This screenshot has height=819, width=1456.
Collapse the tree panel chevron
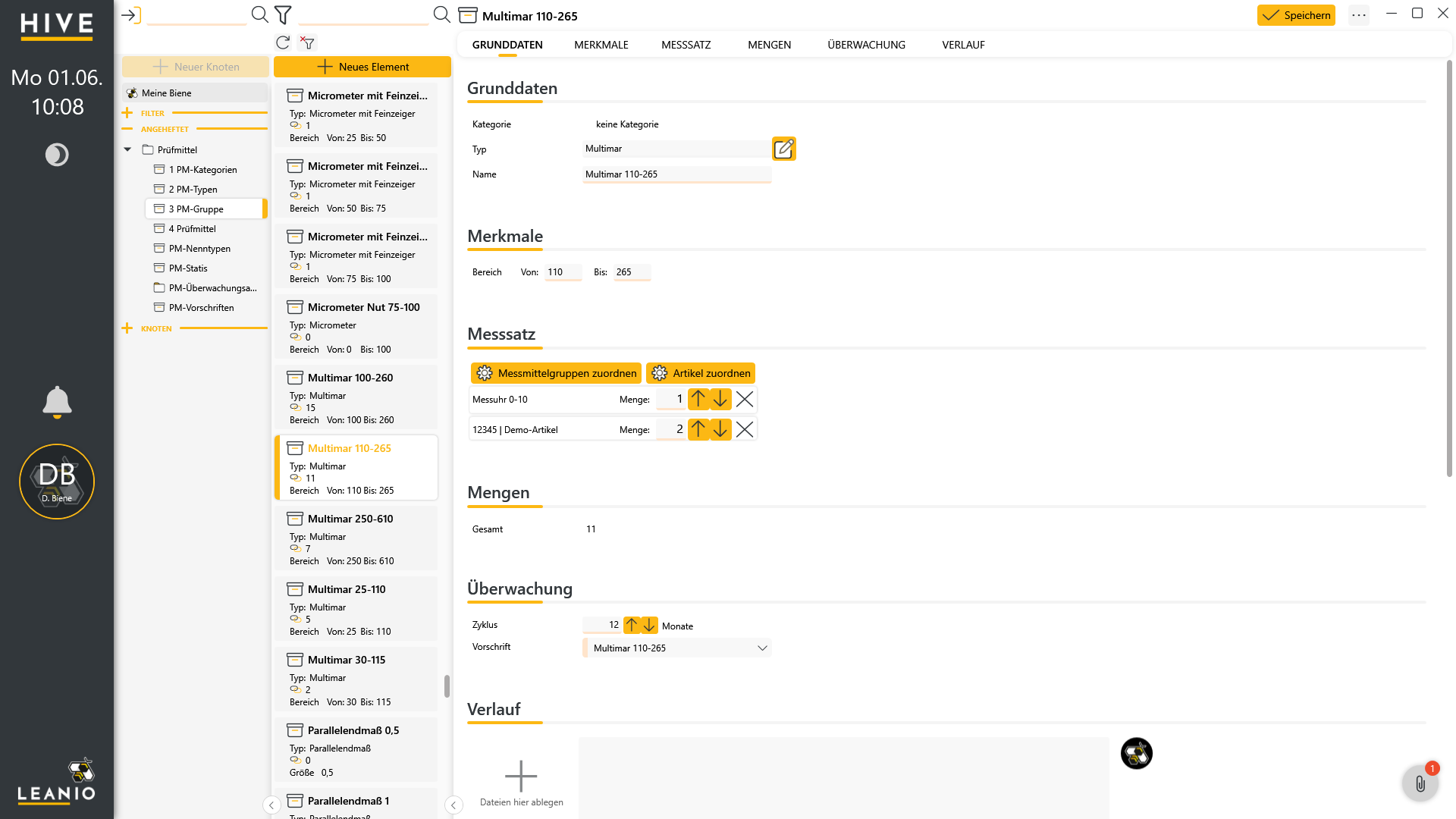click(271, 805)
